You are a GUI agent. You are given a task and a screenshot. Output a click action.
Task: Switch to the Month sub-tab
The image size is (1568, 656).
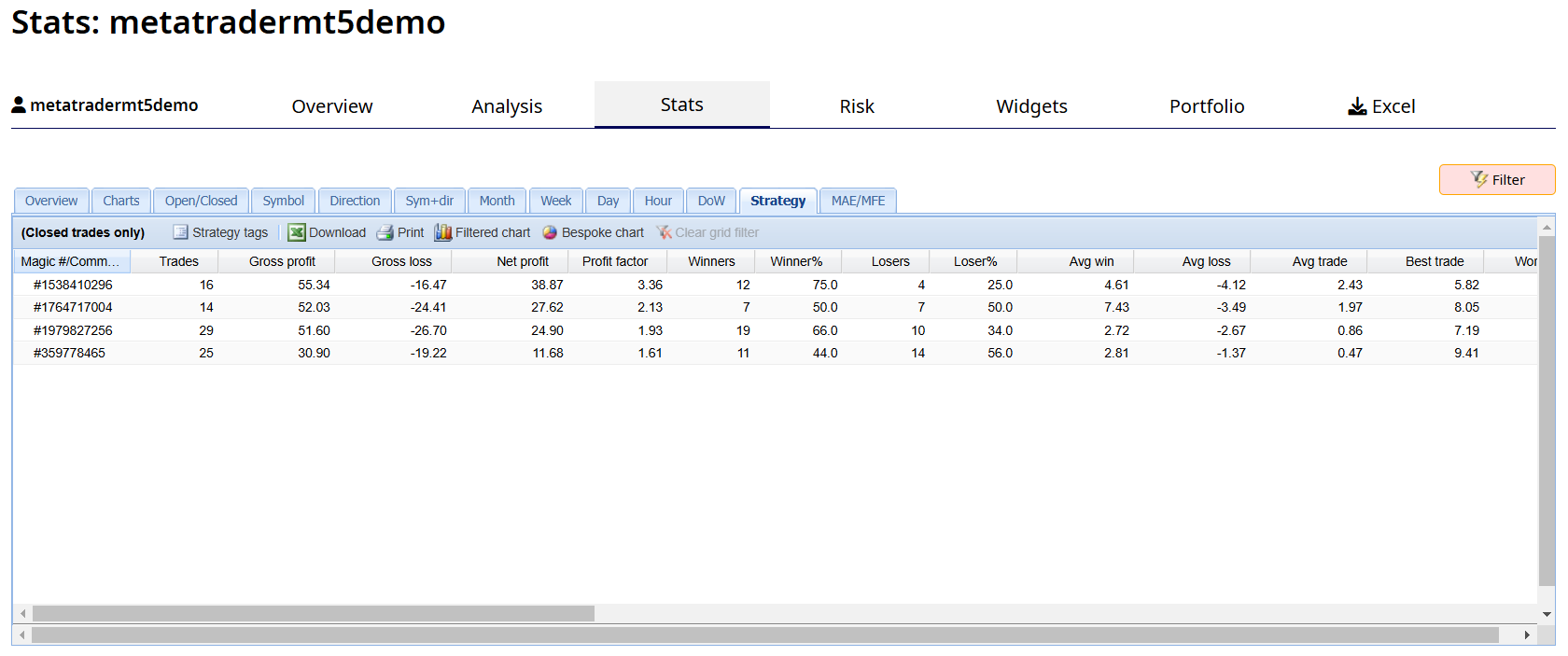497,201
